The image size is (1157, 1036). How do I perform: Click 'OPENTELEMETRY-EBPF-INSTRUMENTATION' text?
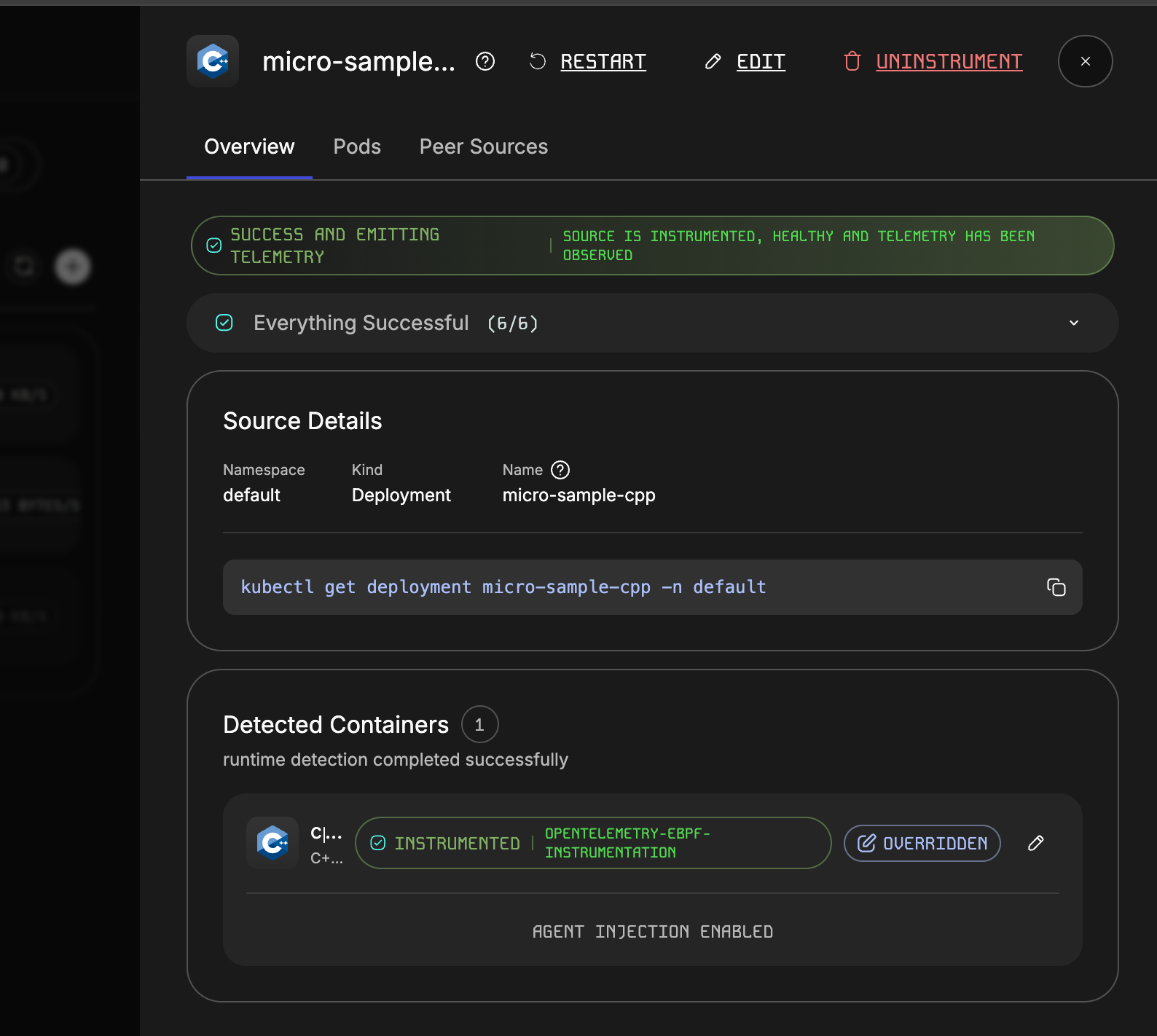(627, 843)
